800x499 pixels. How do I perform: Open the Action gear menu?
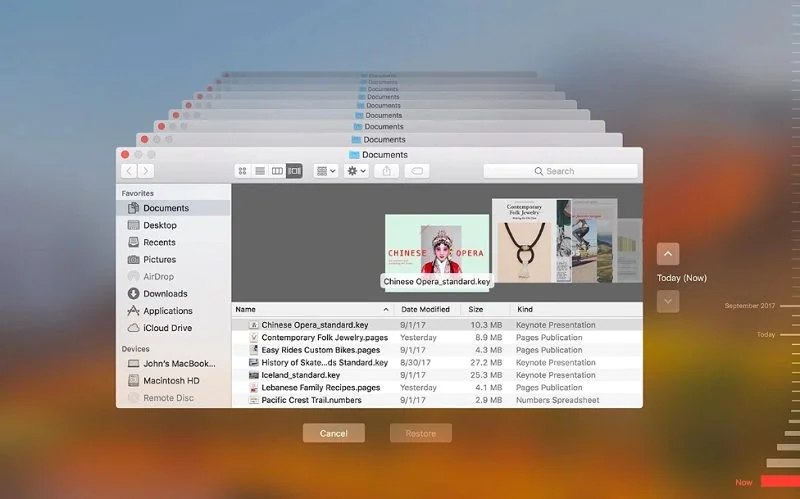[356, 171]
